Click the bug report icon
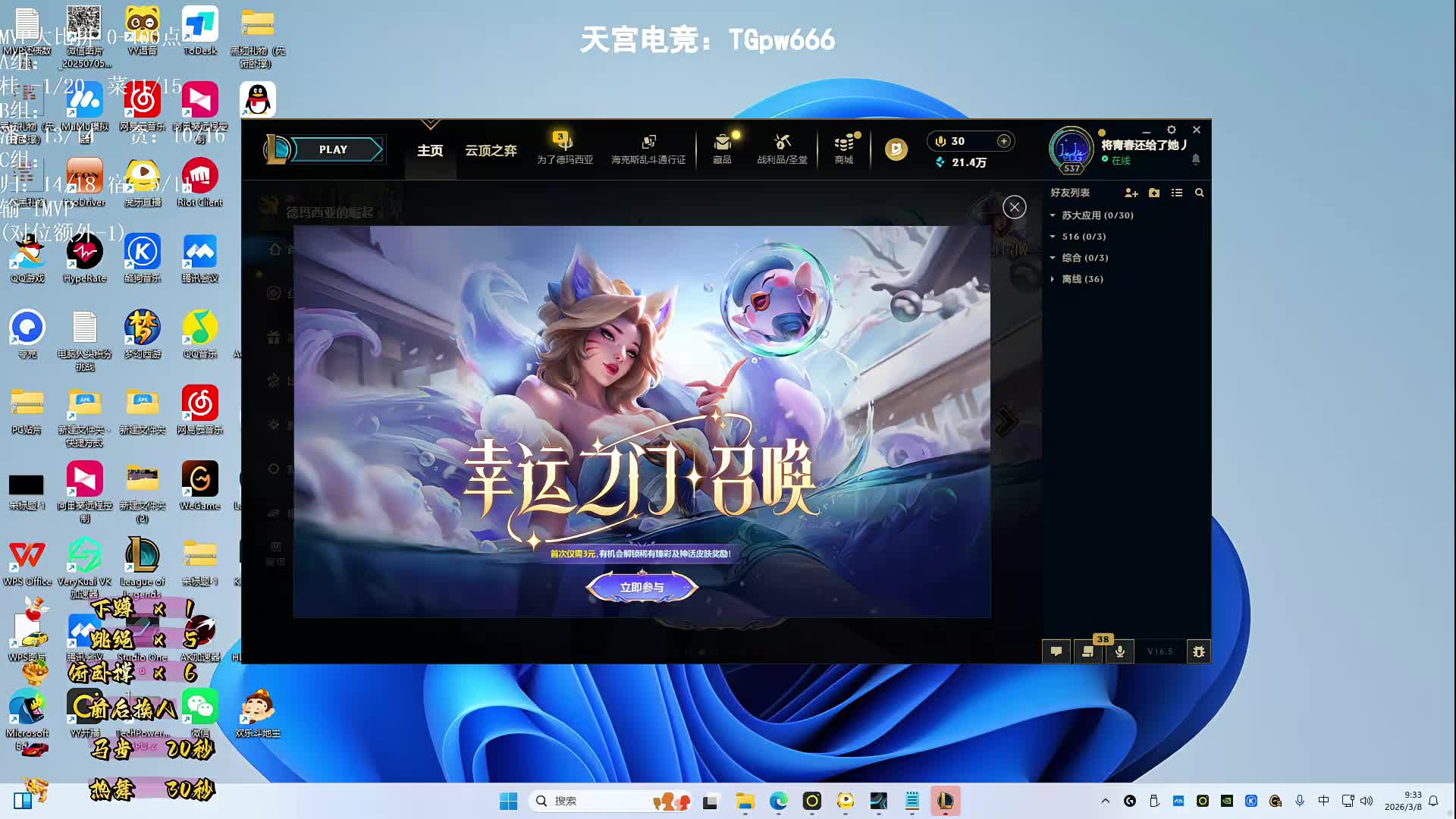1456x819 pixels. (x=1199, y=651)
